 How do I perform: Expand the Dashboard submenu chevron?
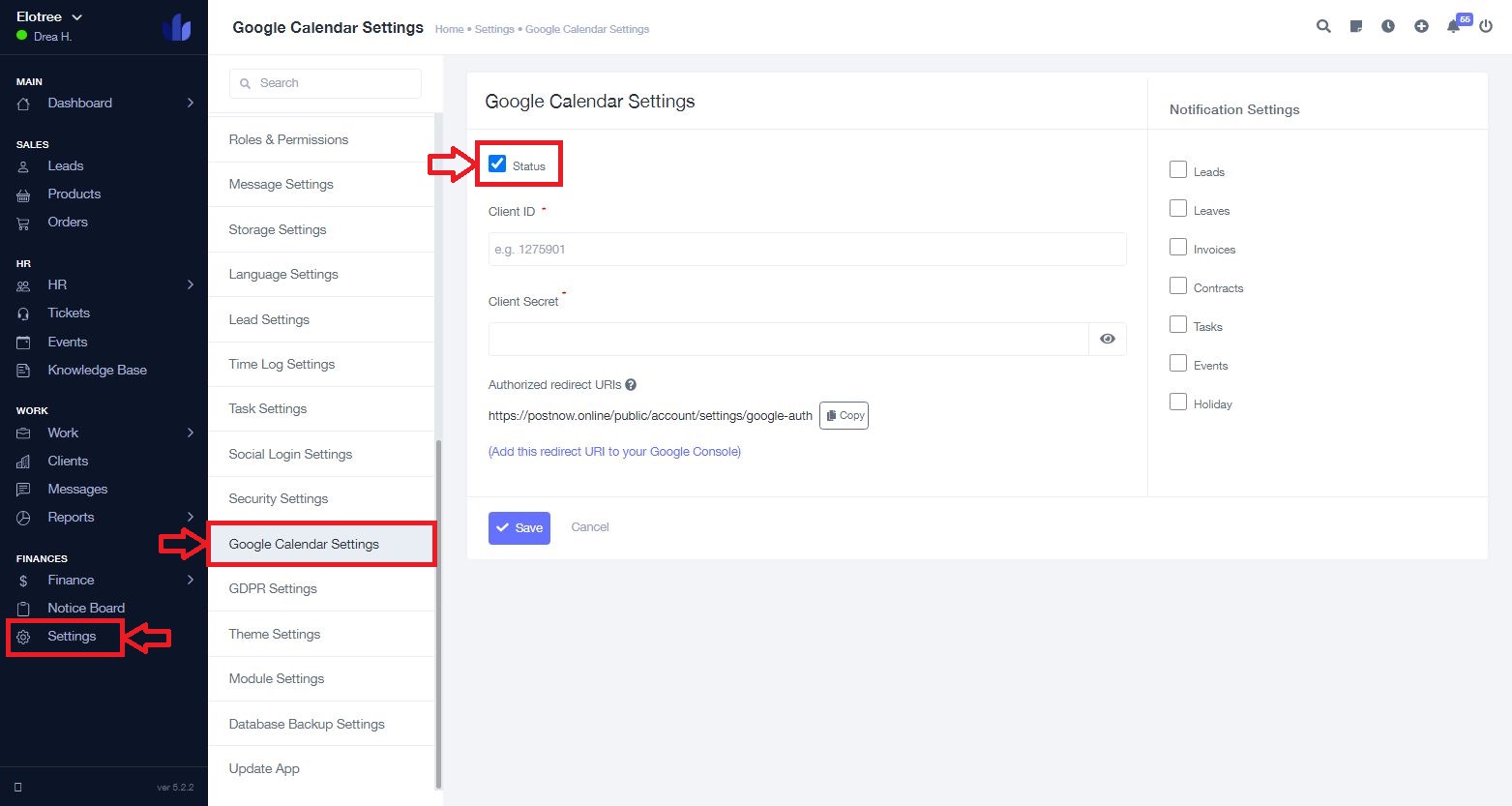pos(191,103)
